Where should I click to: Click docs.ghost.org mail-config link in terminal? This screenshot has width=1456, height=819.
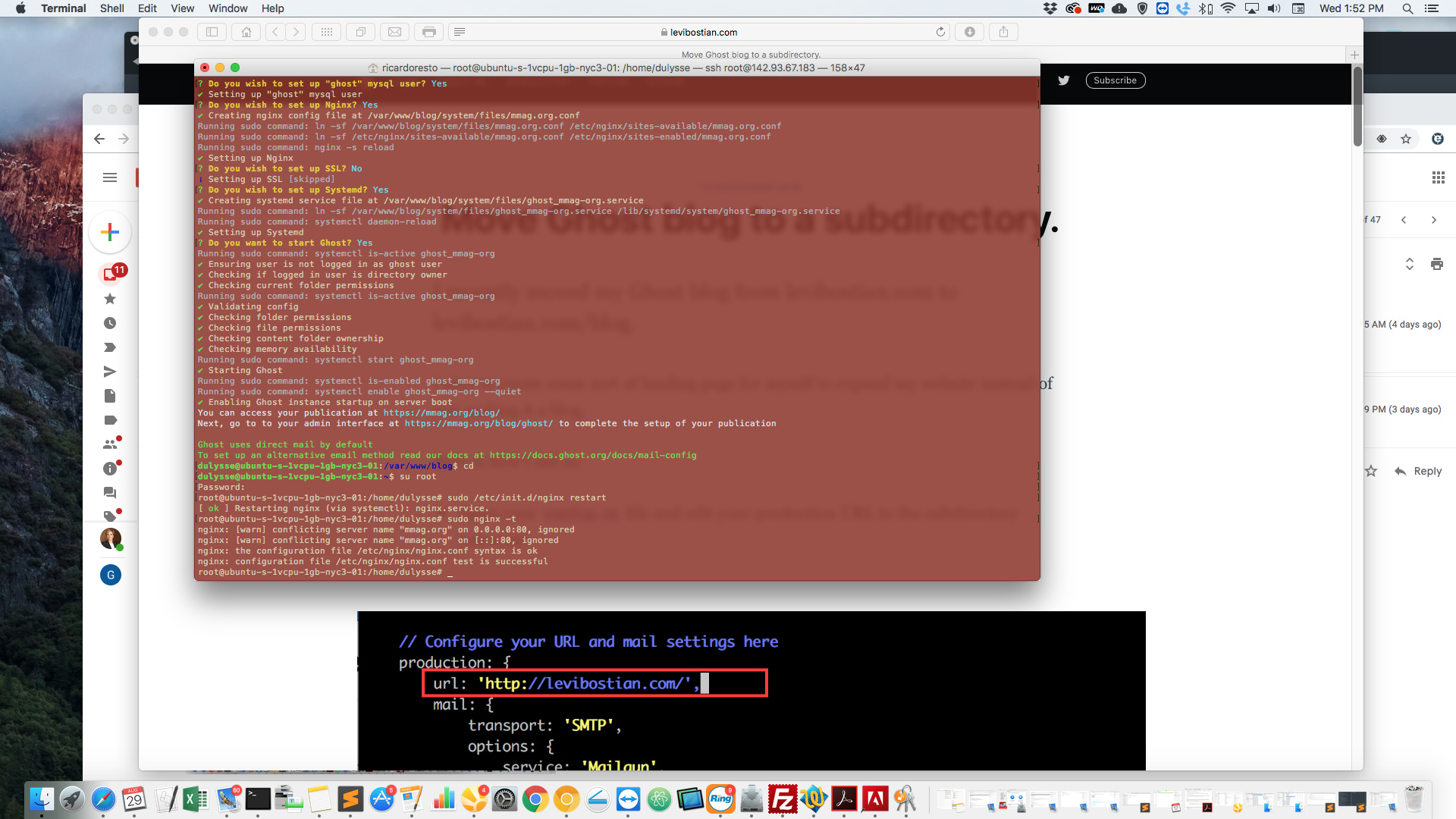tap(592, 455)
